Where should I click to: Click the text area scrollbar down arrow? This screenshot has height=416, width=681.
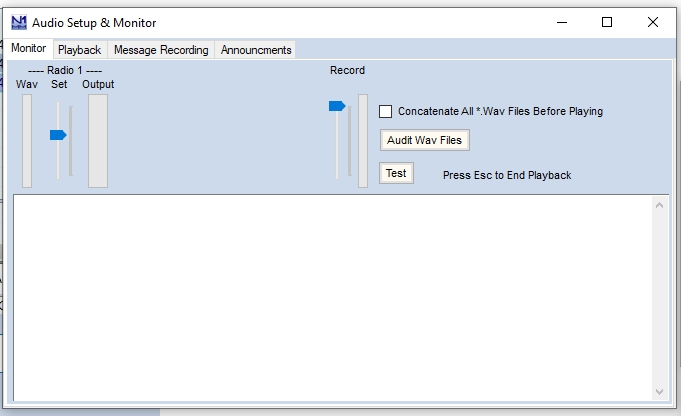click(660, 391)
